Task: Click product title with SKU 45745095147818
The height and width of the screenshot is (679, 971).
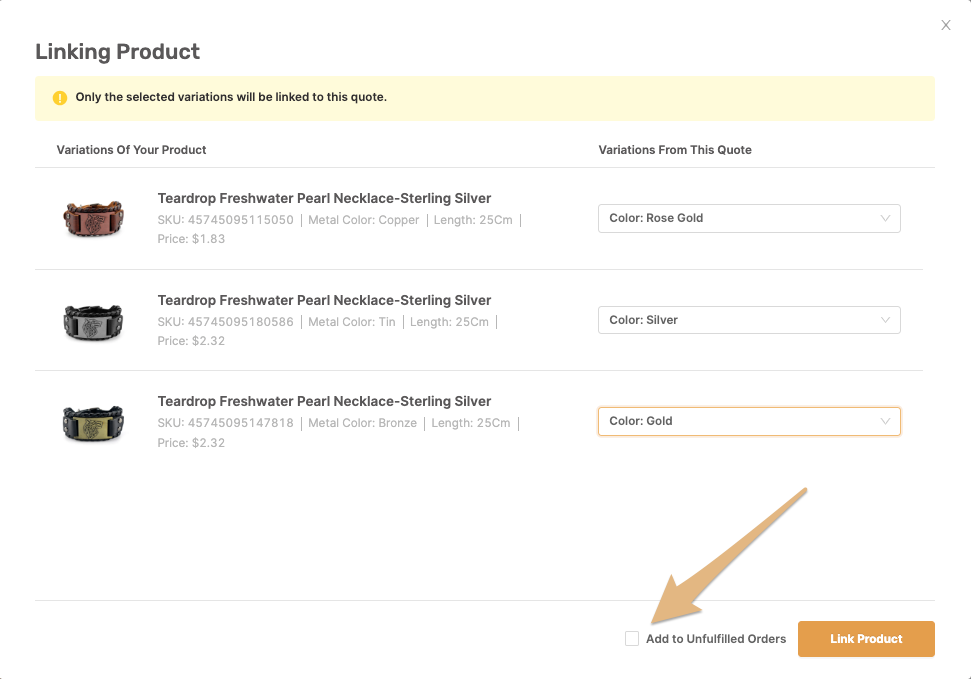Action: tap(324, 401)
